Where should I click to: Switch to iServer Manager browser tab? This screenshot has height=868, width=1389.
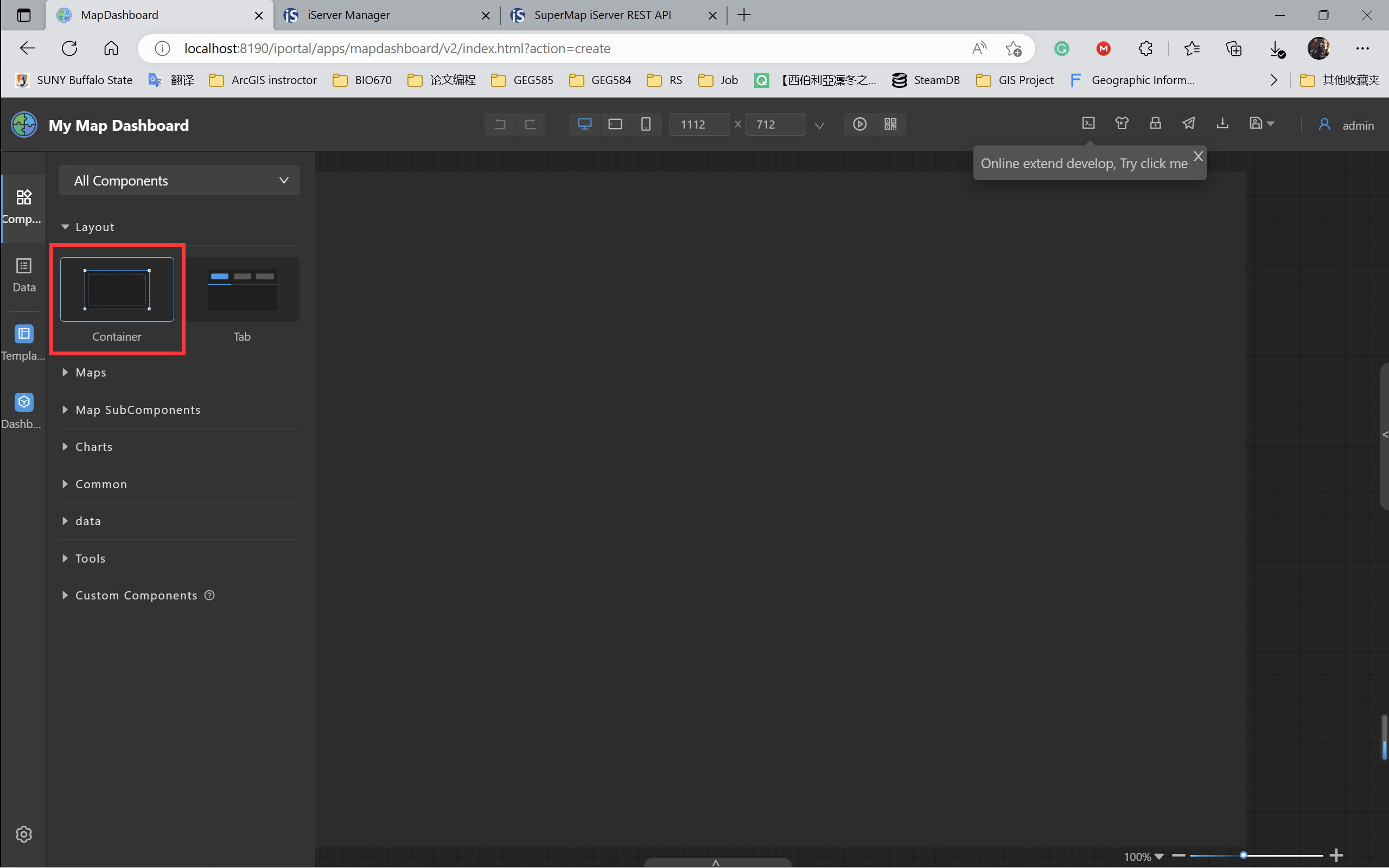(348, 15)
